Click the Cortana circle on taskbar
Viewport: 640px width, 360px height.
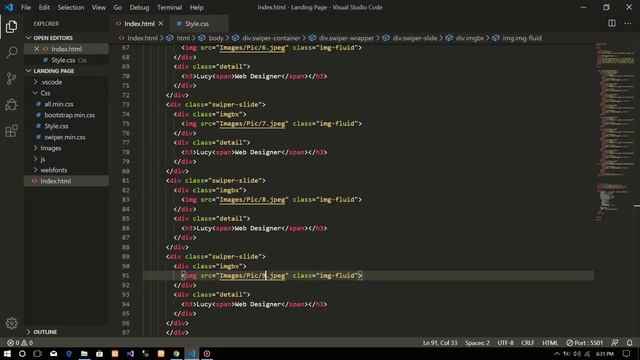click(22, 354)
